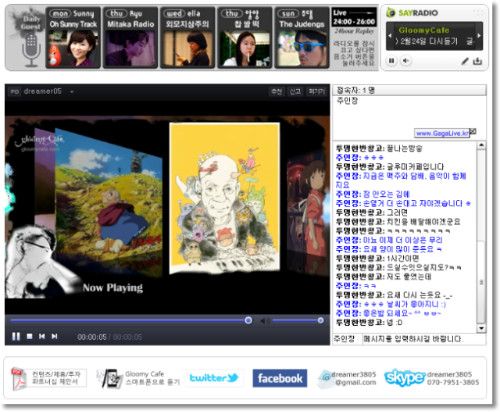Click the 신고 report button

pos(295,91)
